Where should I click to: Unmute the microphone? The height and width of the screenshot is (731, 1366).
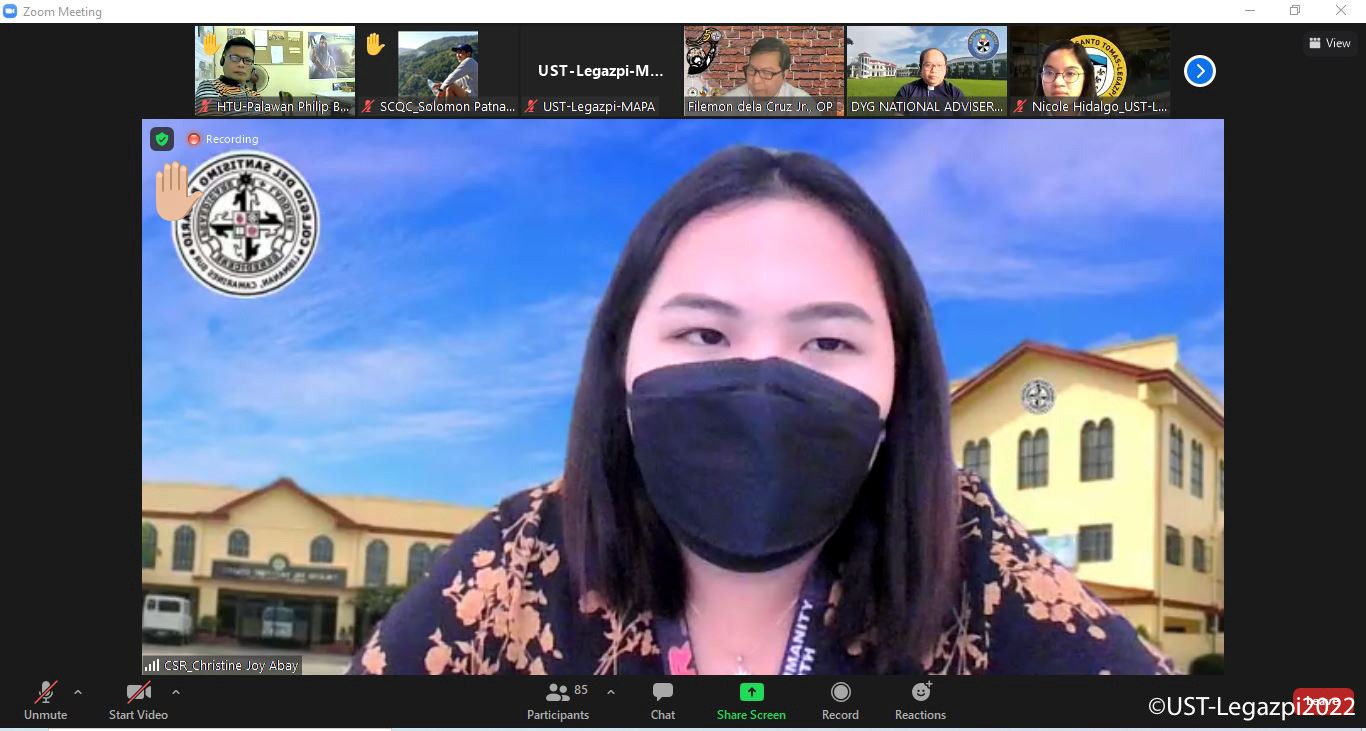pyautogui.click(x=46, y=701)
